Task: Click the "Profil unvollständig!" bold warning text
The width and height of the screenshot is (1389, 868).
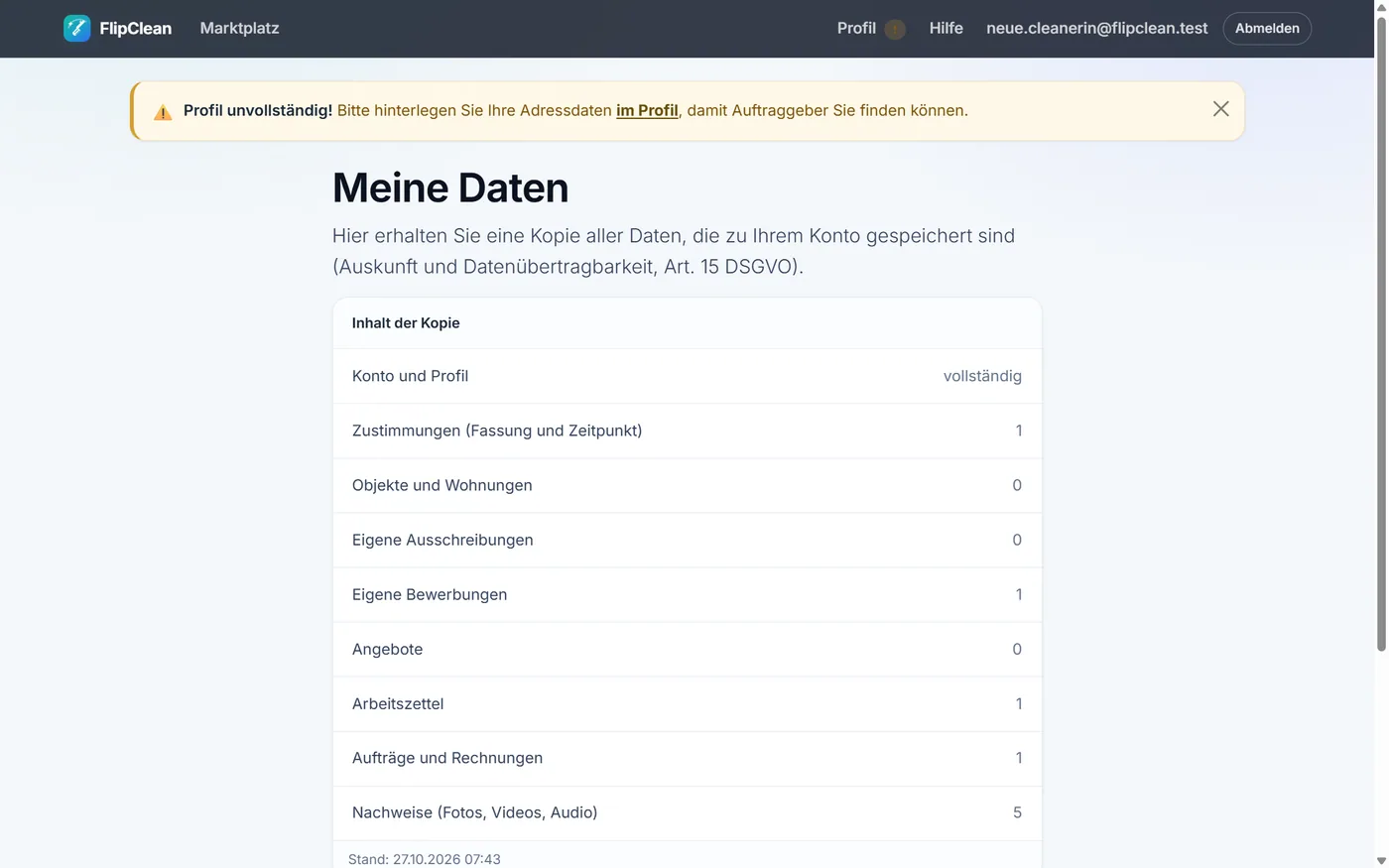Action: click(258, 110)
